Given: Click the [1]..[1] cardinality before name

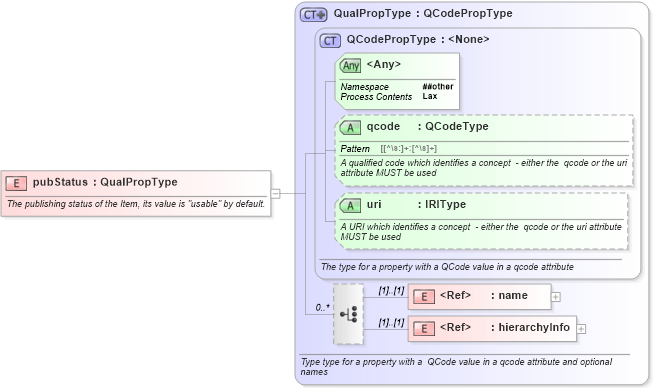Looking at the screenshot, I should [x=391, y=290].
